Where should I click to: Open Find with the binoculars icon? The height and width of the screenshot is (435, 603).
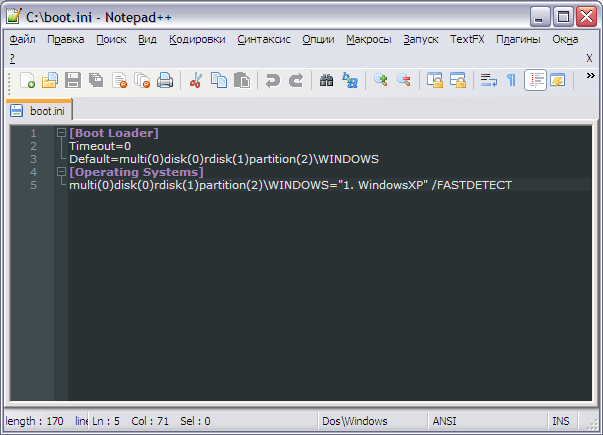click(326, 81)
